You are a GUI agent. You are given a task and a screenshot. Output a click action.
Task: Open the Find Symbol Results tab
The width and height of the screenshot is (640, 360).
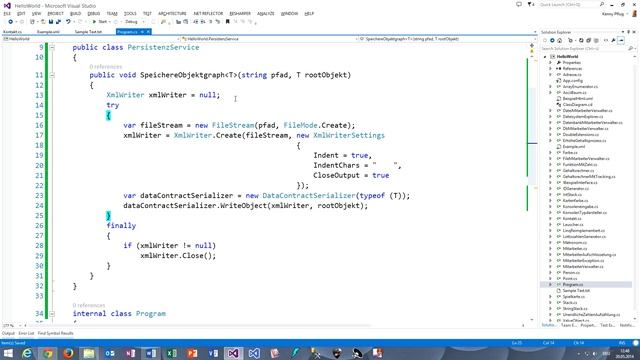tap(56, 333)
